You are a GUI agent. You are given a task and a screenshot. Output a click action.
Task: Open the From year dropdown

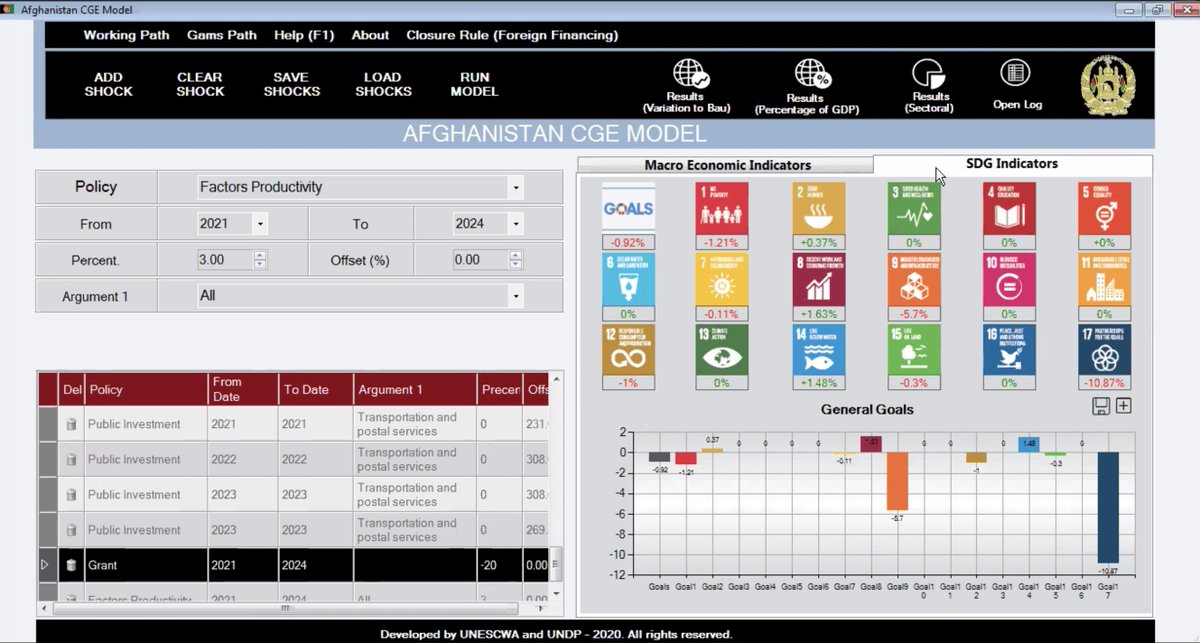(x=260, y=224)
